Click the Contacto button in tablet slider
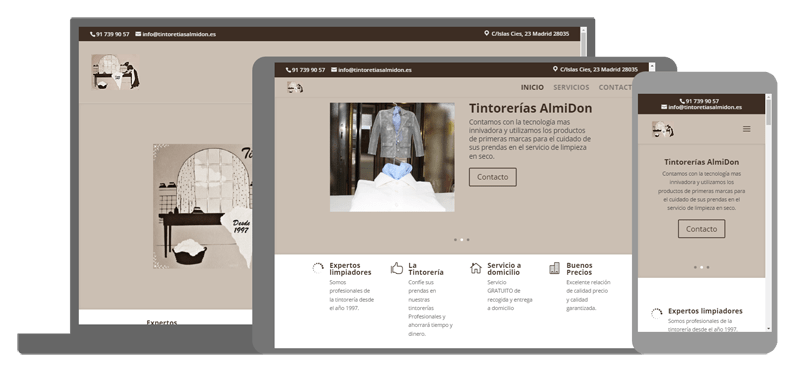Screen dimensions: 800x375 coord(493,177)
